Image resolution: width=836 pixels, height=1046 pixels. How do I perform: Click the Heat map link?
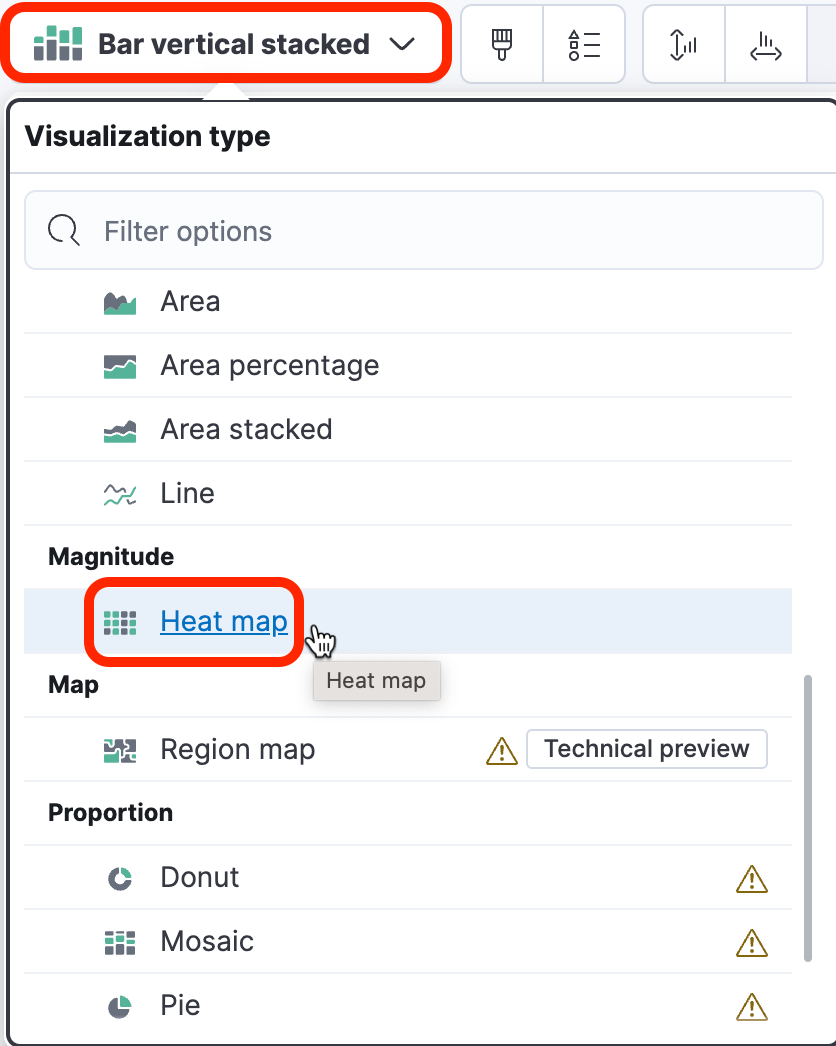pyautogui.click(x=224, y=621)
